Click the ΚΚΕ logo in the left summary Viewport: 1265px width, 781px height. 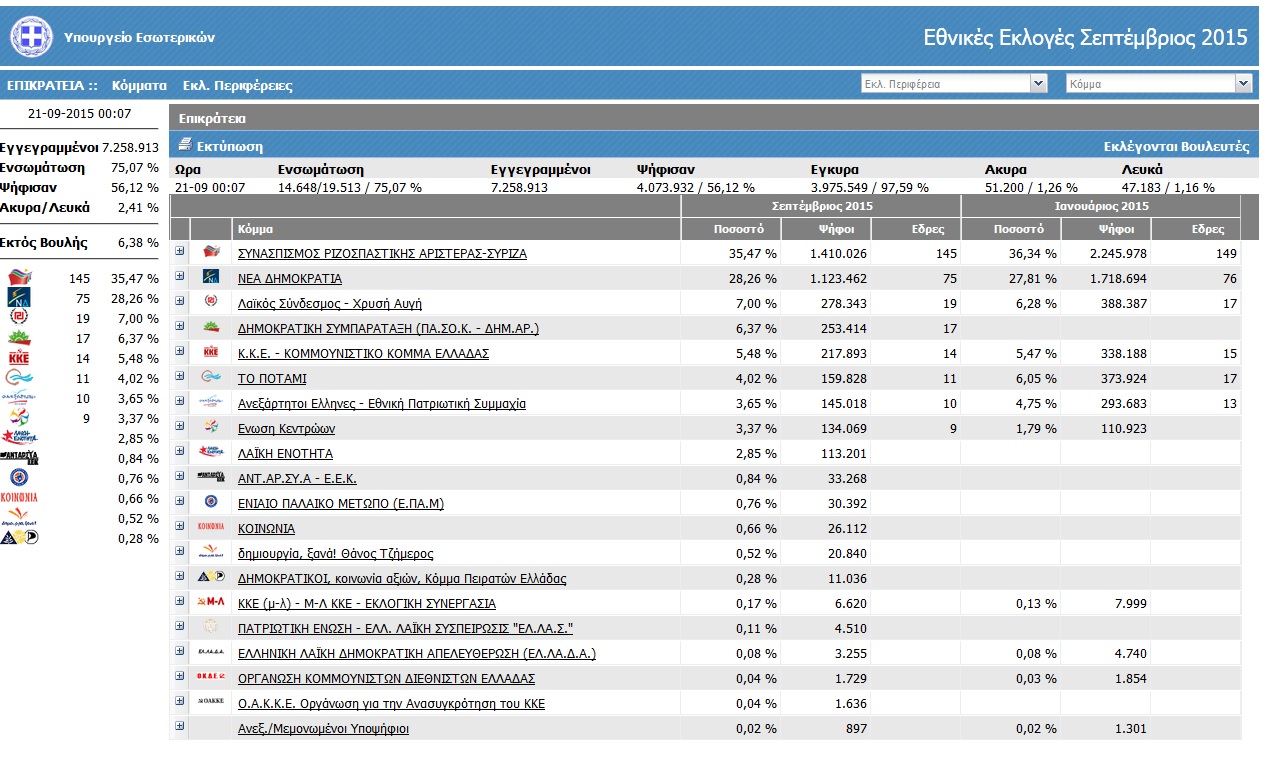(20, 358)
